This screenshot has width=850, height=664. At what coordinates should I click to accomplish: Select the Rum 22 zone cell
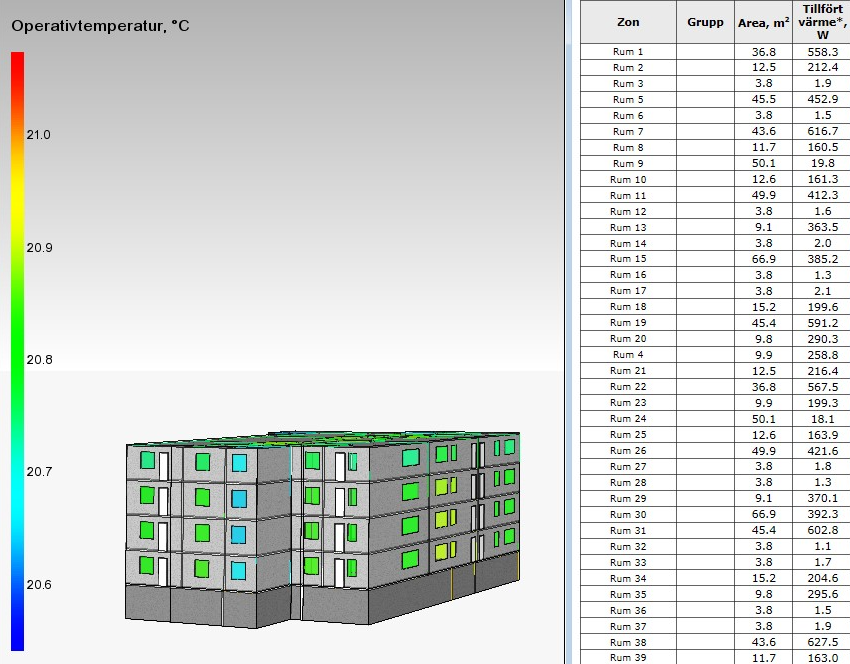[628, 387]
